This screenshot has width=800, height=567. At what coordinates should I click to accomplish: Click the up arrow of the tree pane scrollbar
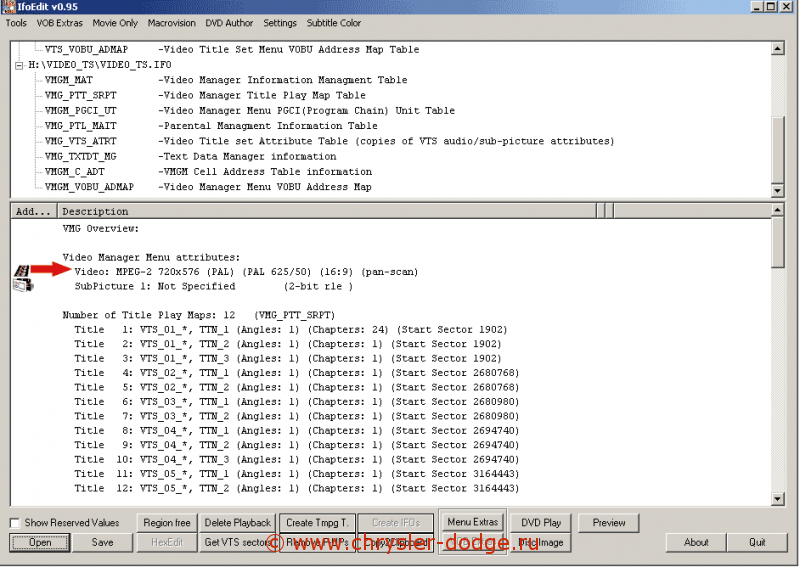[x=778, y=49]
